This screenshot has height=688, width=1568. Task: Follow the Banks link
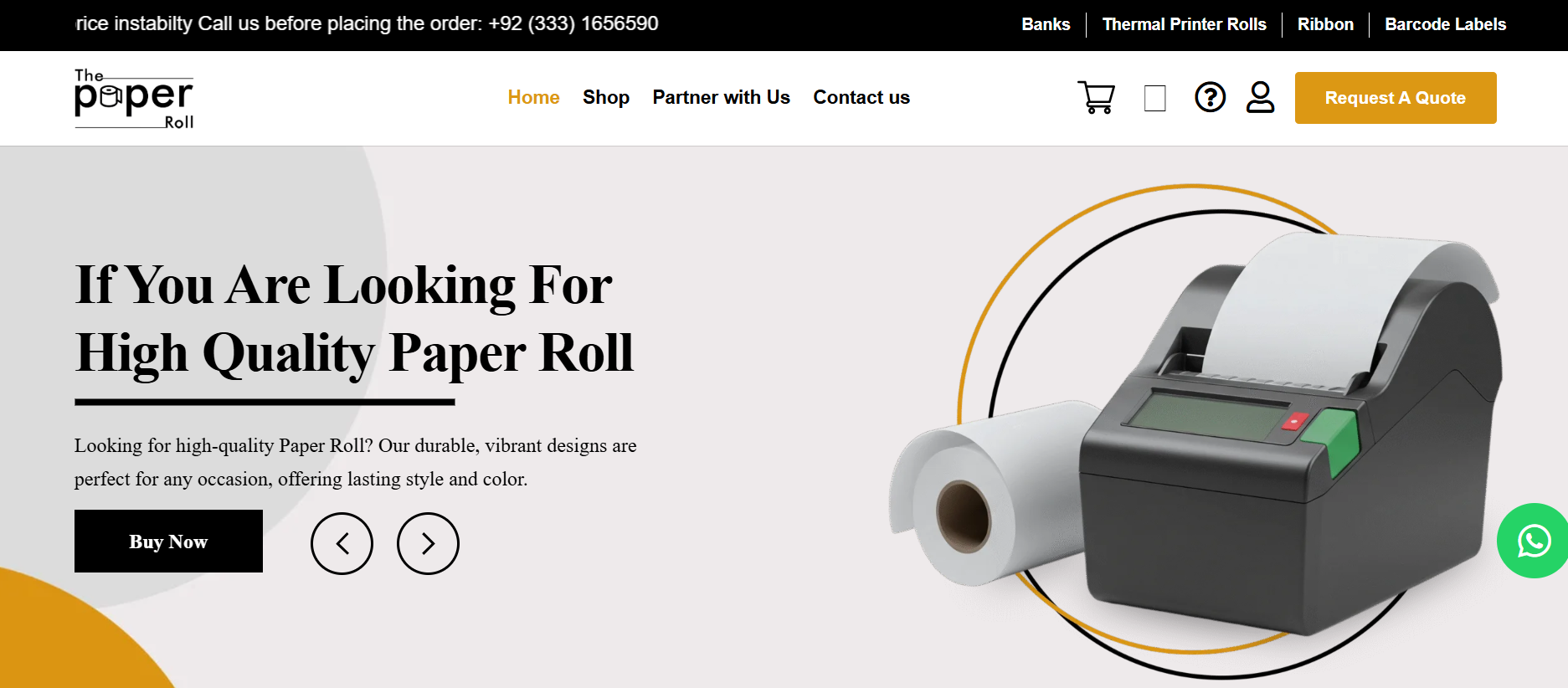click(x=1046, y=24)
